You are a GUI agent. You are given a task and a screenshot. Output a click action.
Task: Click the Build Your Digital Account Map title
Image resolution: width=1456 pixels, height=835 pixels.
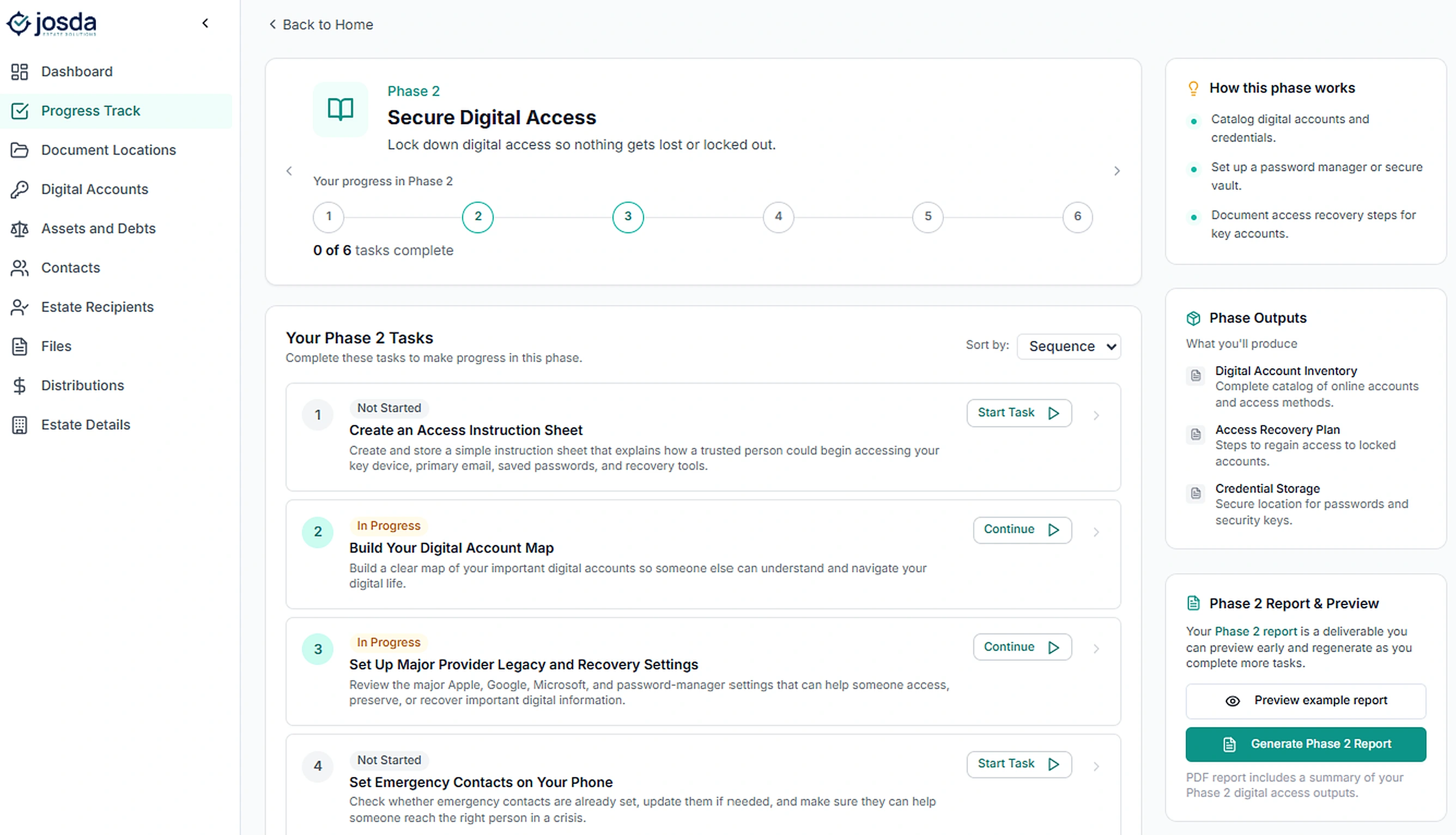tap(452, 548)
